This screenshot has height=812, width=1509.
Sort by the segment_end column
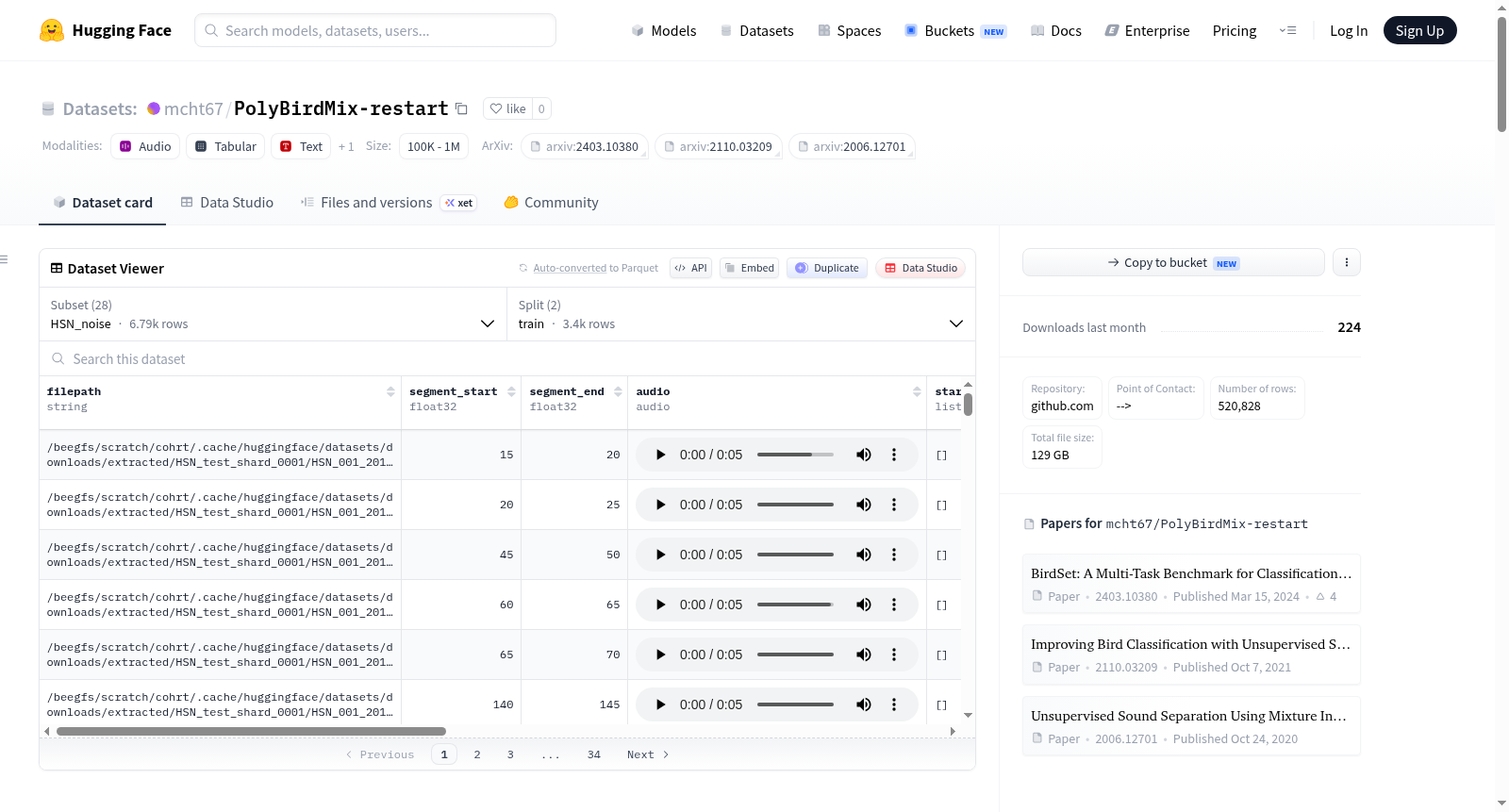click(618, 391)
